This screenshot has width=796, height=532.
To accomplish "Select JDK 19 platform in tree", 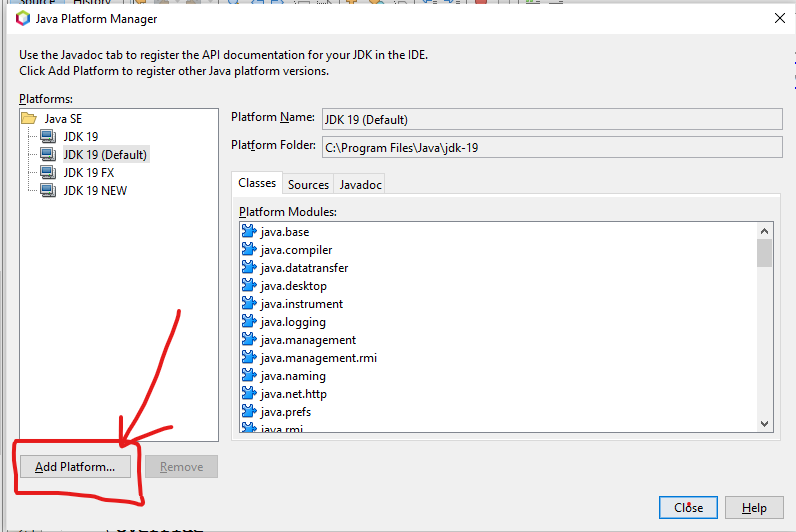I will click(x=81, y=137).
